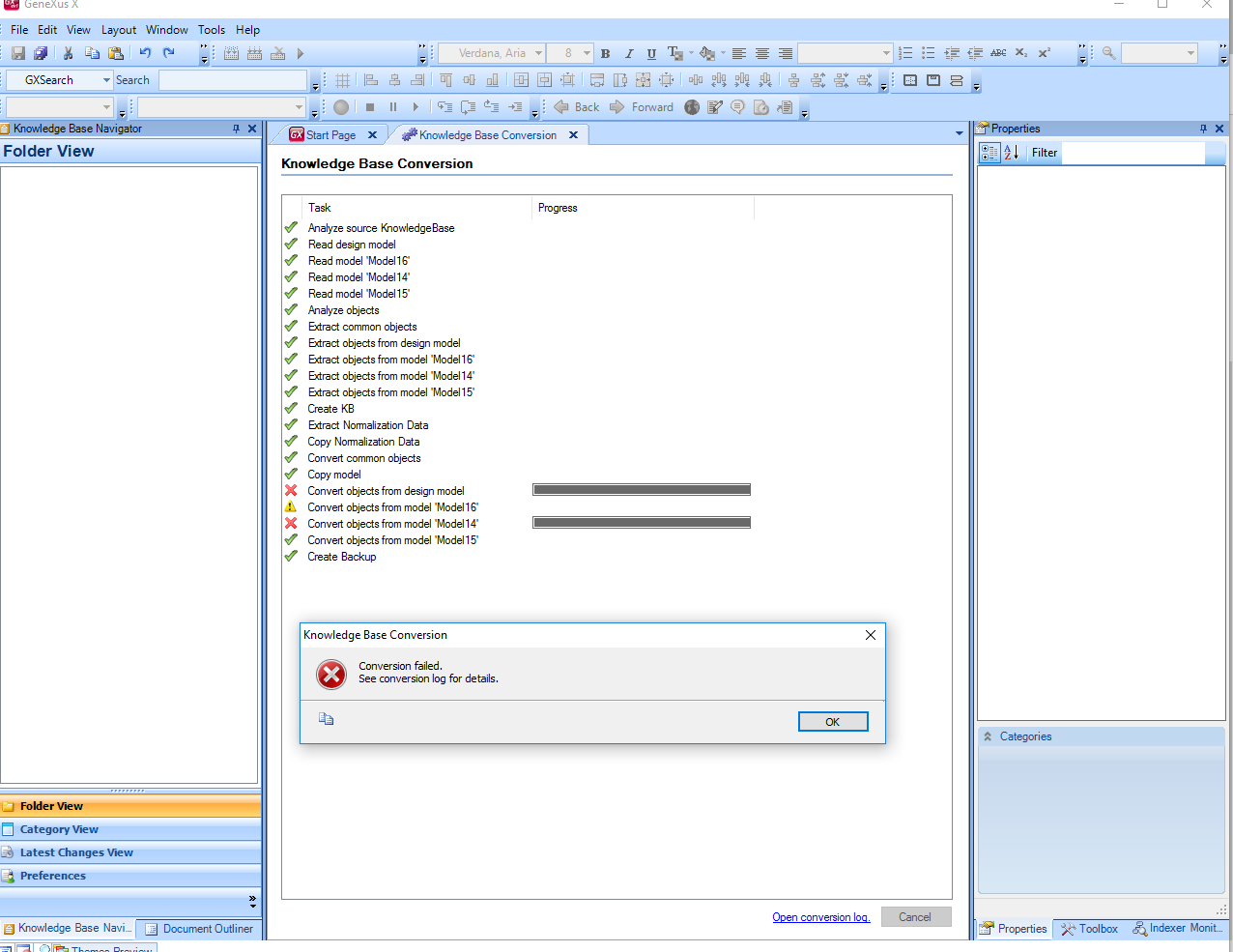Open the GXSearch dropdown

click(106, 80)
